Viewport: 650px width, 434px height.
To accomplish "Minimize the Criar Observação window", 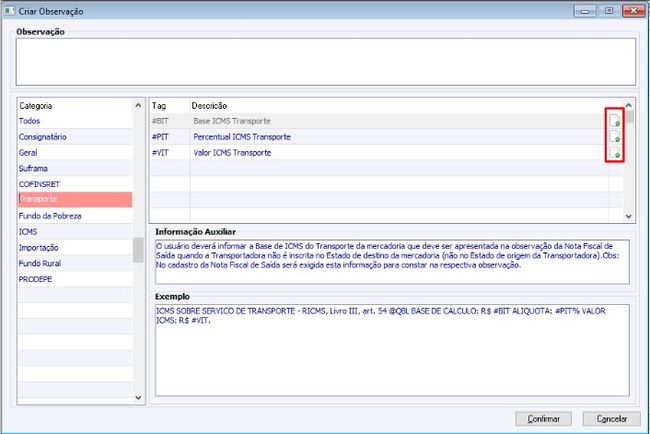I will tap(585, 11).
